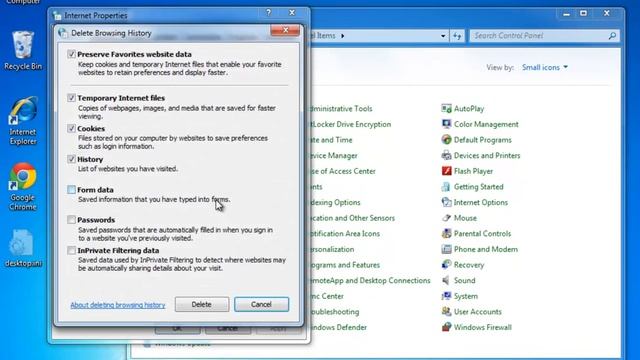Image resolution: width=640 pixels, height=360 pixels.
Task: Open RemoteApp and Desktop Connections link
Action: coord(370,280)
